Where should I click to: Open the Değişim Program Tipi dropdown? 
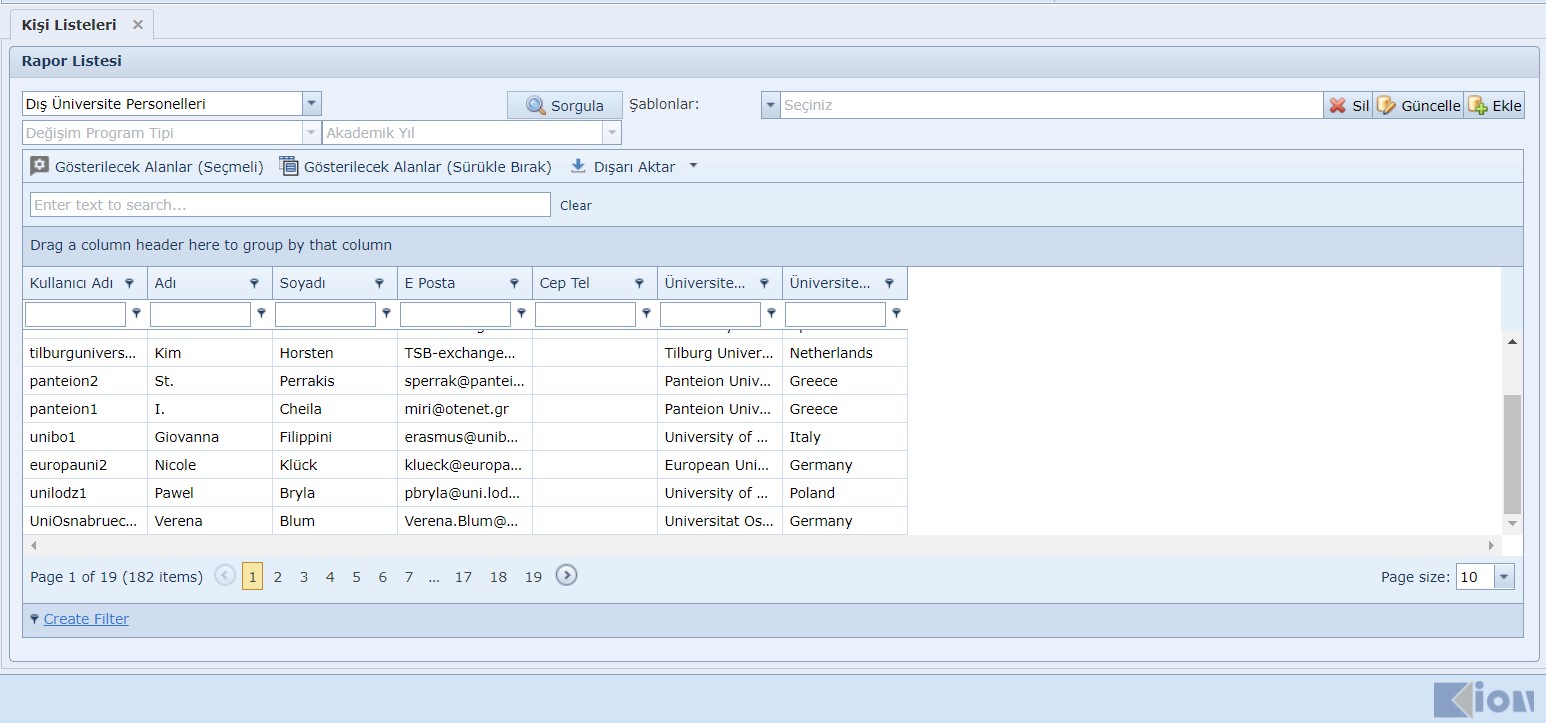coord(311,133)
